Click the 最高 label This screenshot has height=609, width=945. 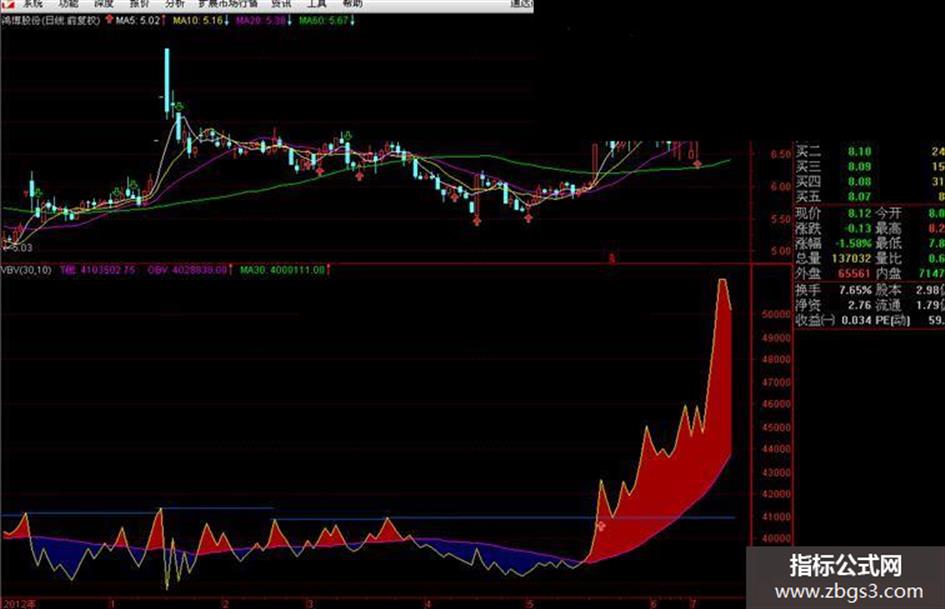coord(888,229)
